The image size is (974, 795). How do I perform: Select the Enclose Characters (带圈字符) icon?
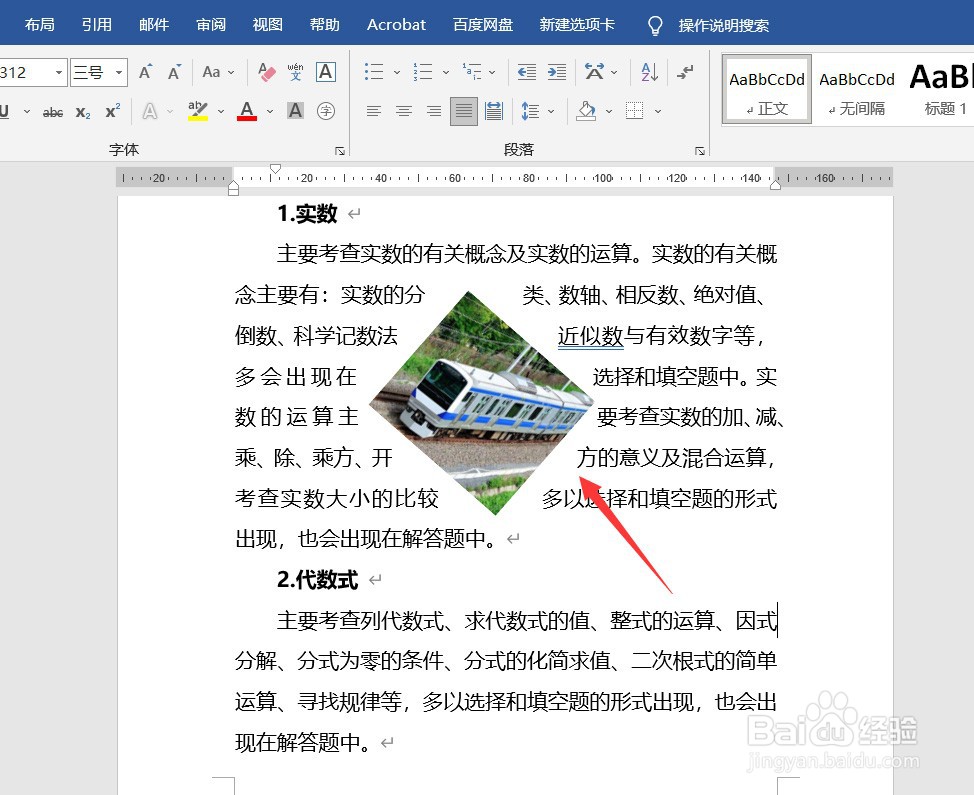pos(325,110)
